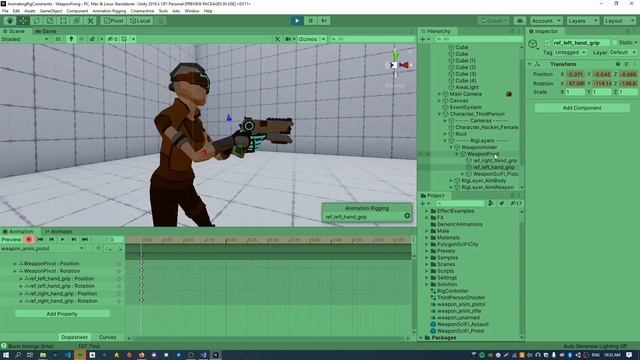Viewport: 640px width, 360px height.
Task: Open the custom editor tools icon
Action: (90, 21)
